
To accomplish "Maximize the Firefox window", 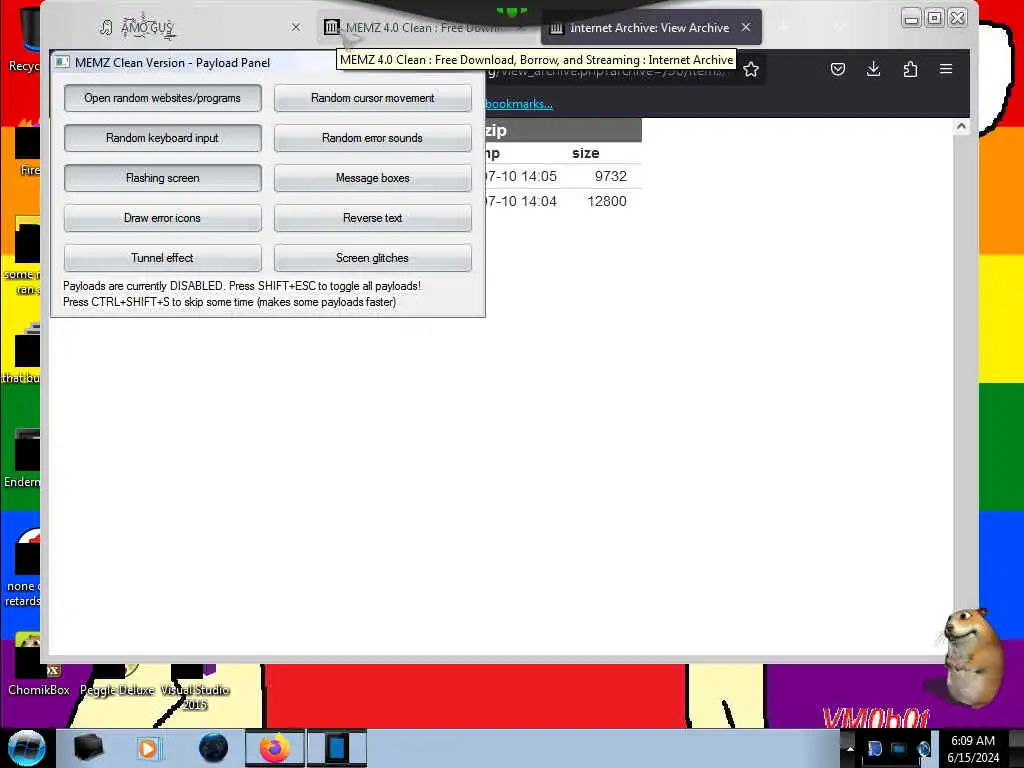I will (x=935, y=18).
